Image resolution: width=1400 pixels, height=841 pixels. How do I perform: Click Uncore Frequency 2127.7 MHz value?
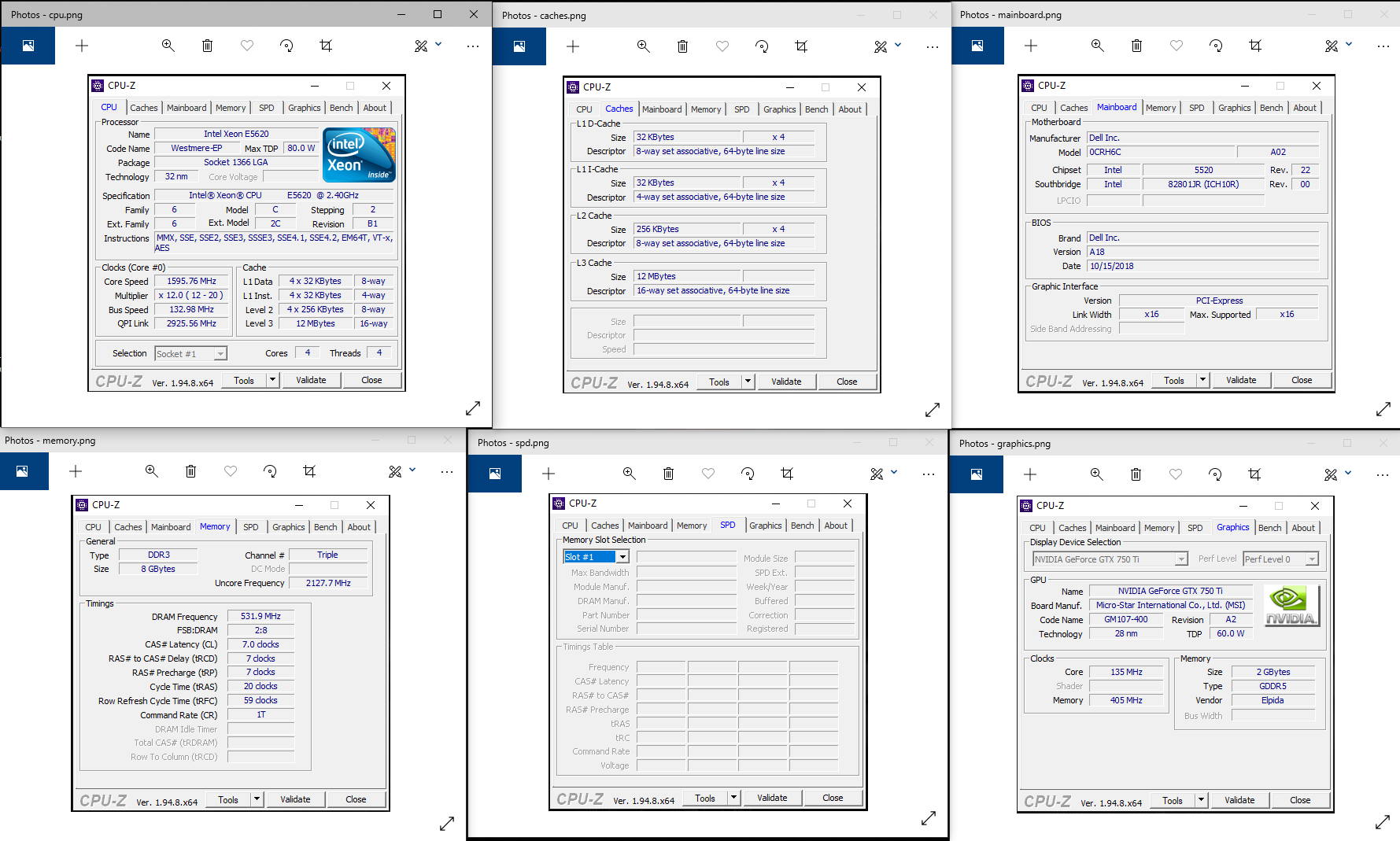(x=328, y=583)
